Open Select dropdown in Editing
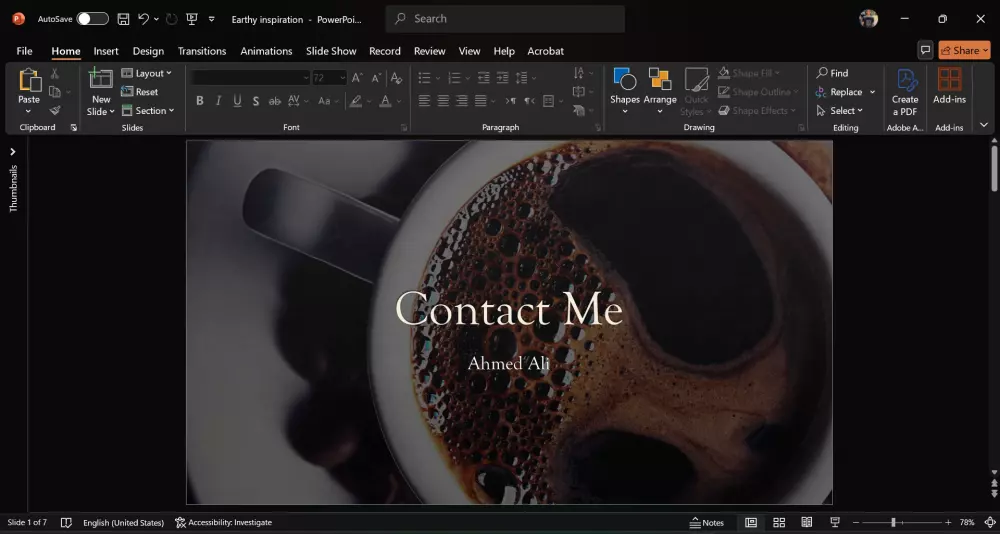 tap(839, 110)
